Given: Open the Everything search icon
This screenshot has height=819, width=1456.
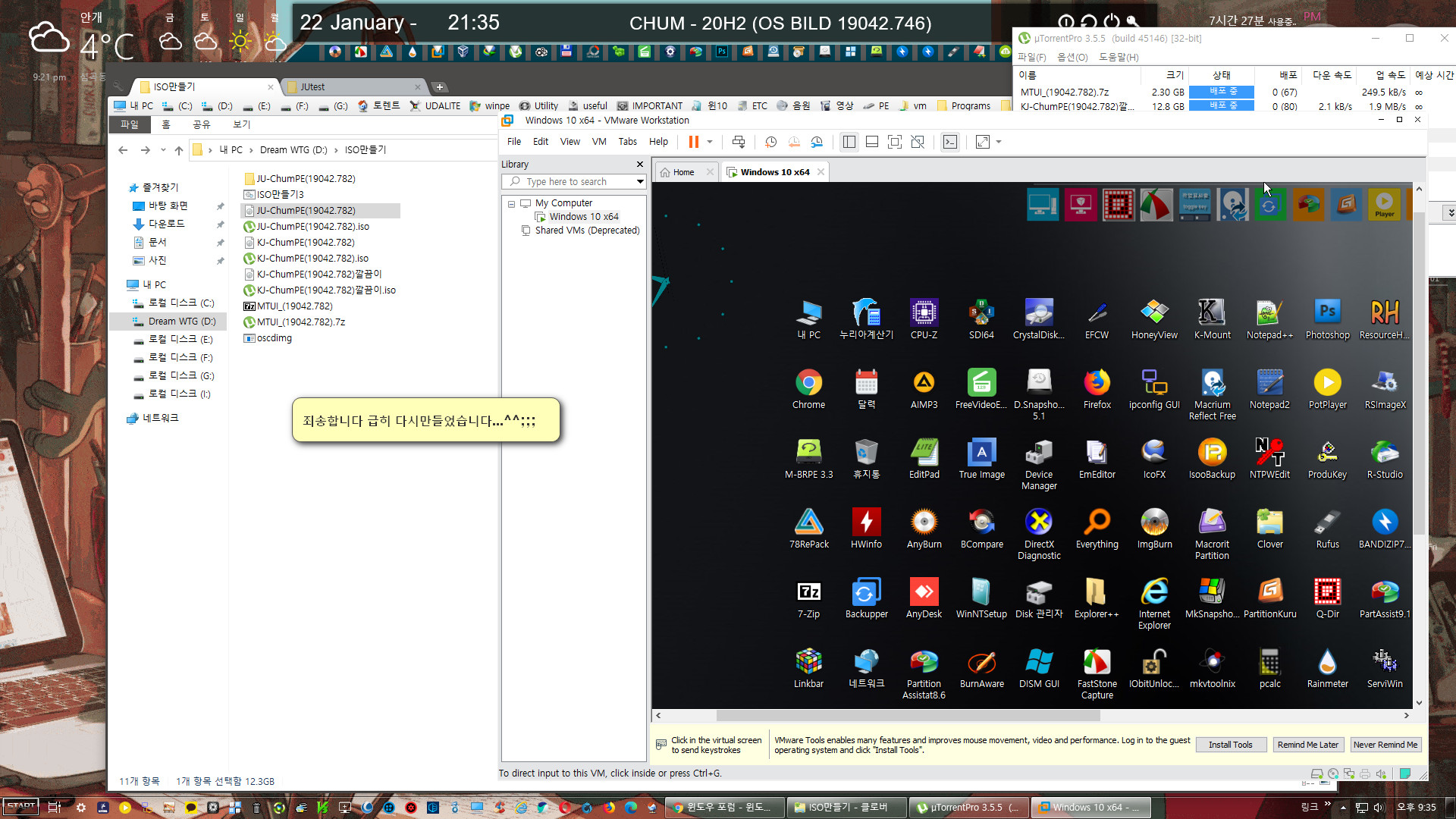Looking at the screenshot, I should [x=1097, y=528].
